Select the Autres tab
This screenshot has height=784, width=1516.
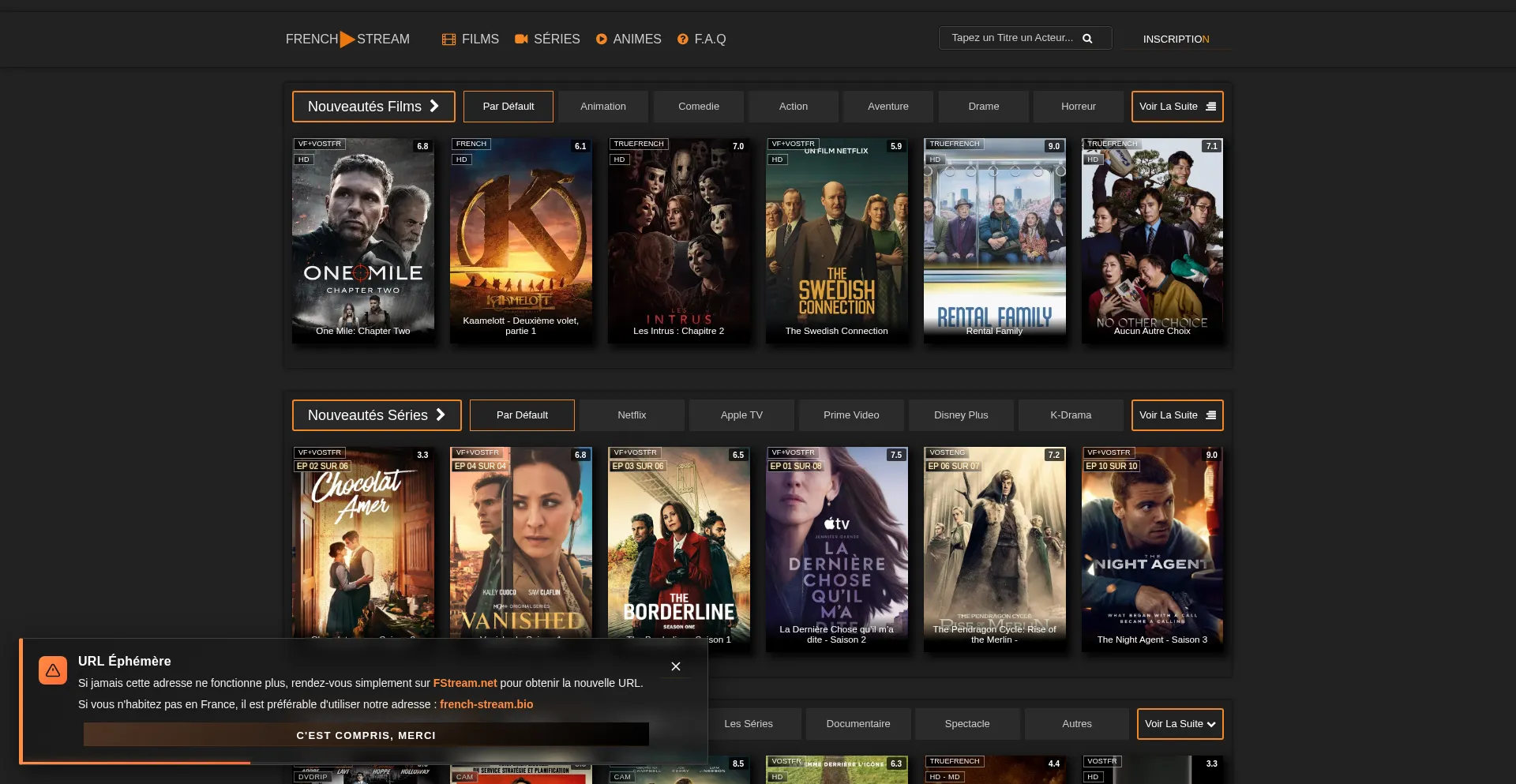click(x=1077, y=724)
